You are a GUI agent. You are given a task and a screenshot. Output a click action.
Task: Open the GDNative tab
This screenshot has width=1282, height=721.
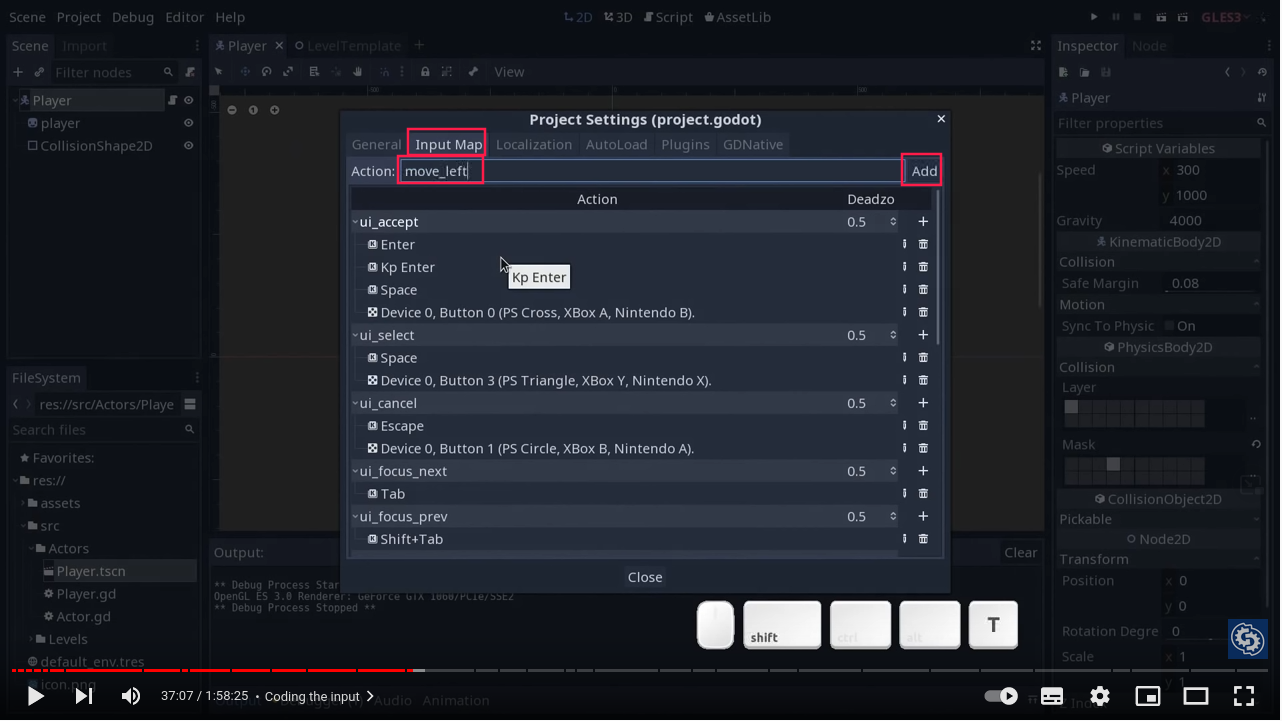coord(753,144)
